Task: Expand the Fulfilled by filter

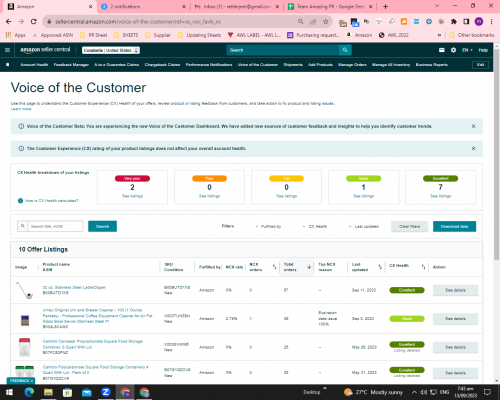Action: click(268, 226)
